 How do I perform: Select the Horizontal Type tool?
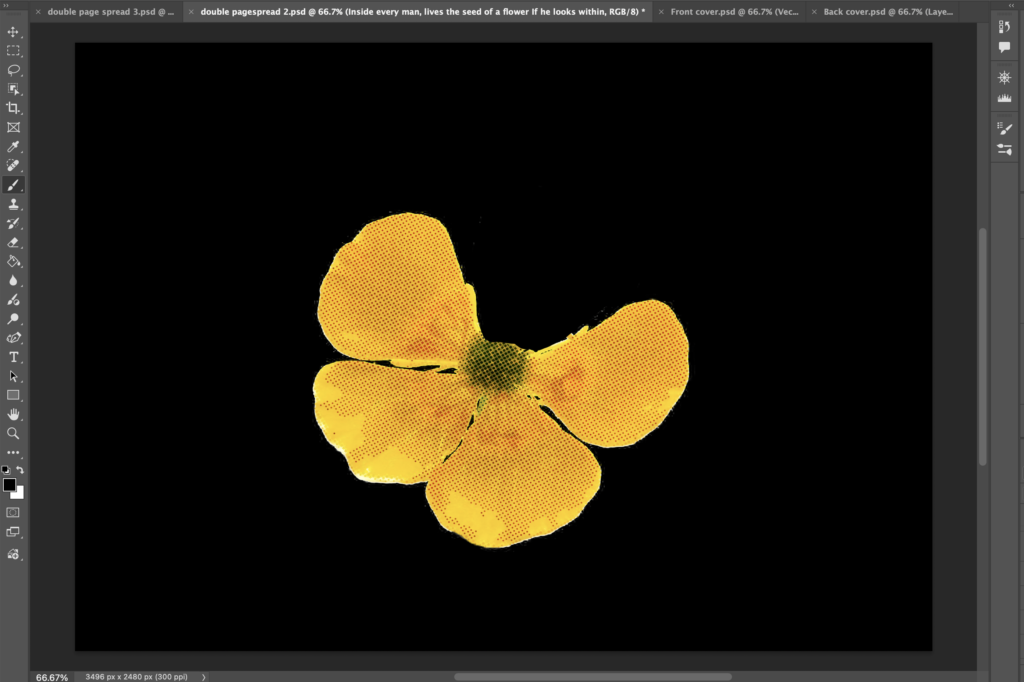point(14,357)
